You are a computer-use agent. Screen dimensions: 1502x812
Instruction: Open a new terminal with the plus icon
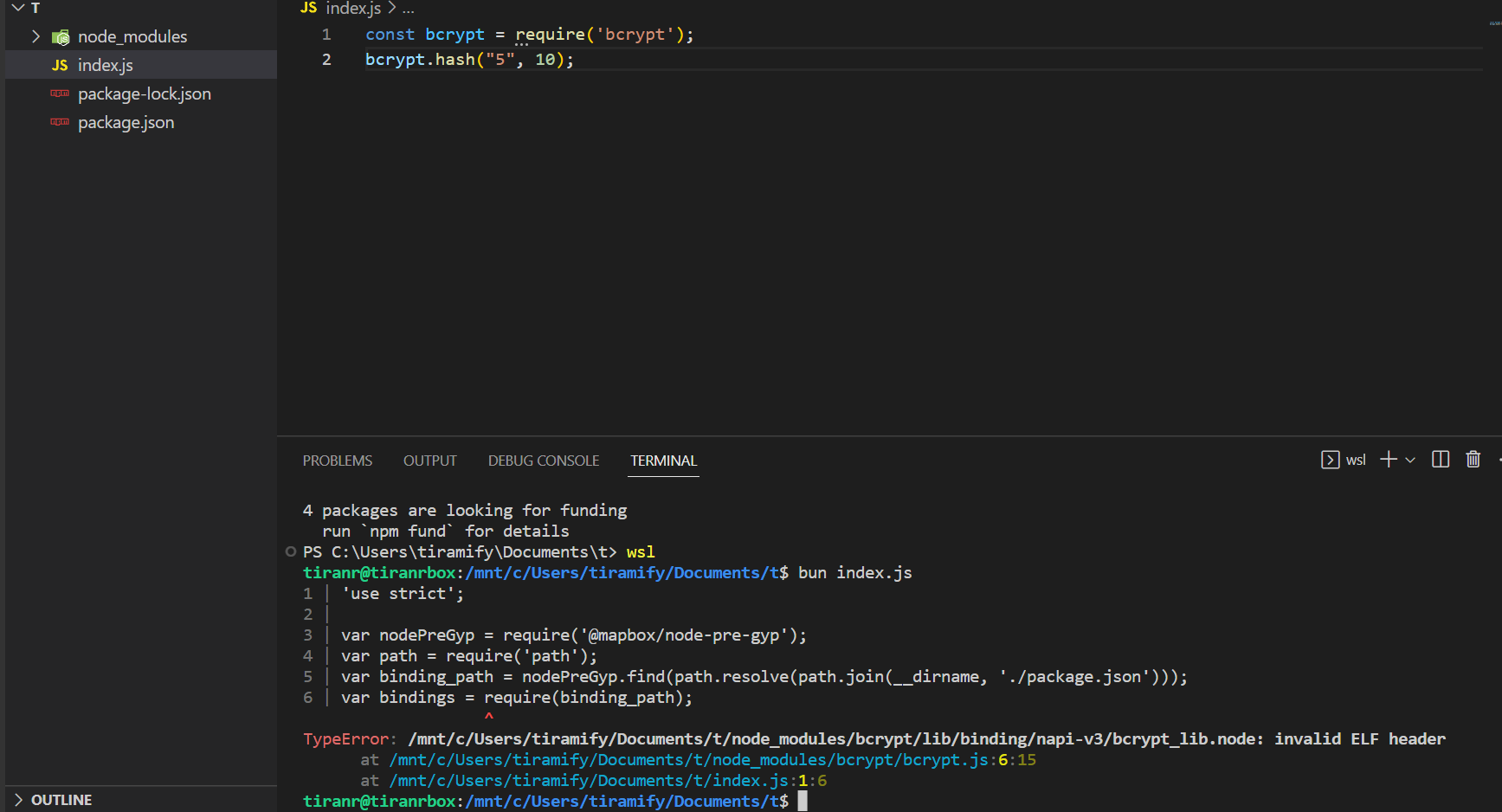pos(1387,460)
